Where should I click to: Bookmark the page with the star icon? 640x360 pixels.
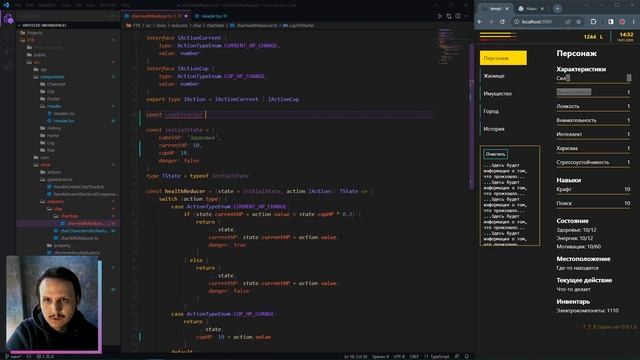579,22
